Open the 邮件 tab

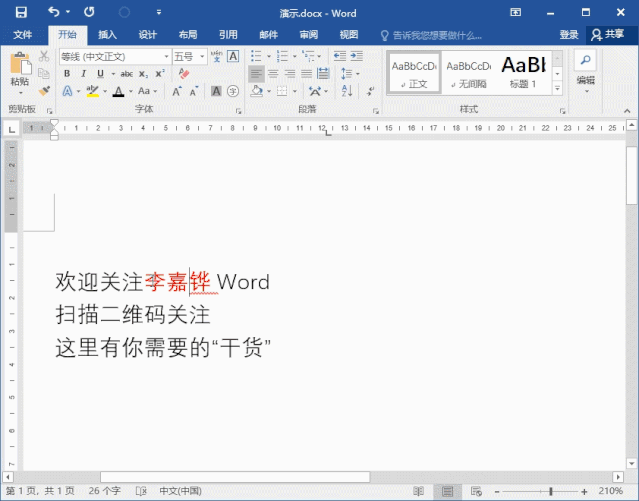point(269,35)
